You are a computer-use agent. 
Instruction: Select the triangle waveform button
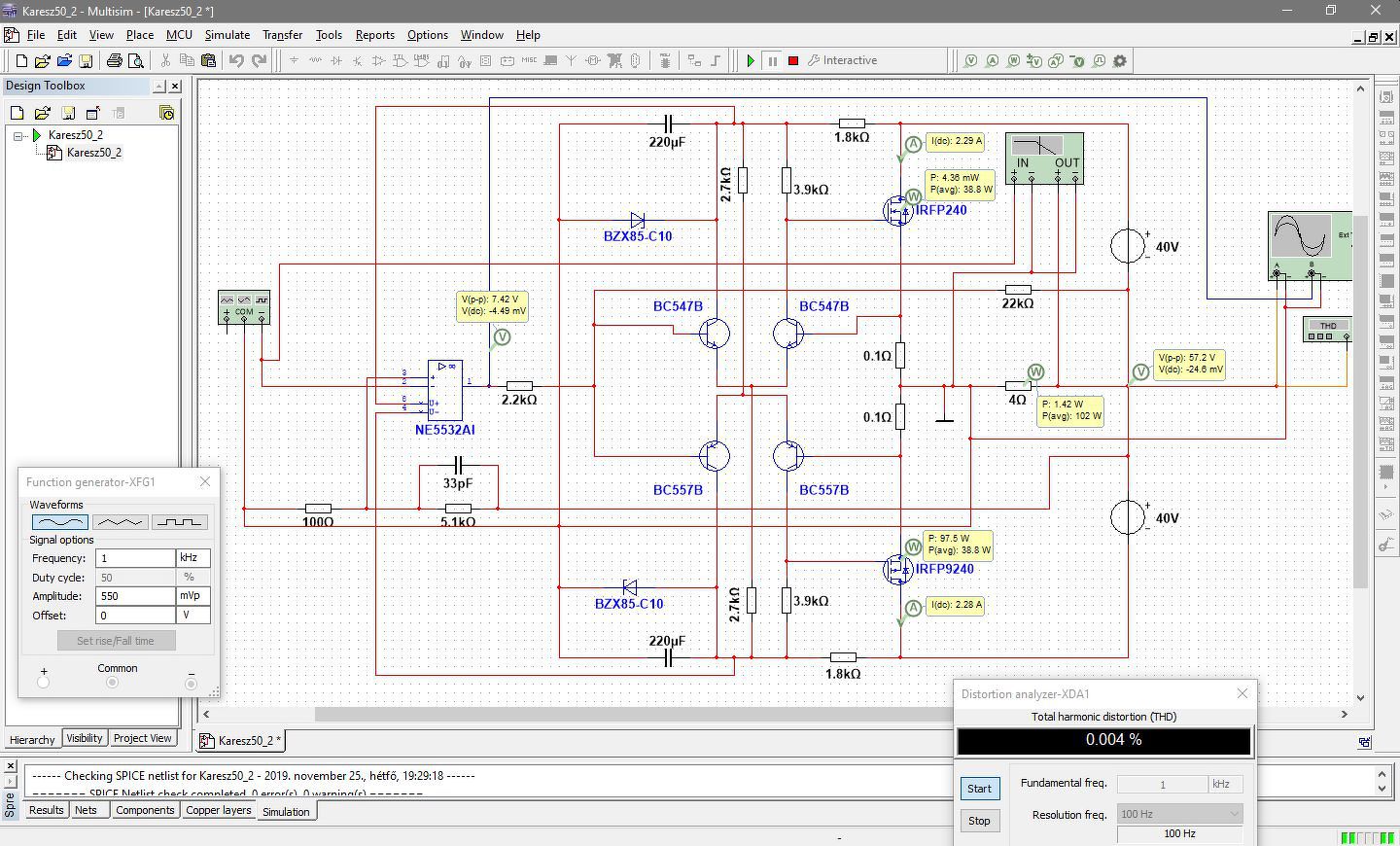pos(120,522)
